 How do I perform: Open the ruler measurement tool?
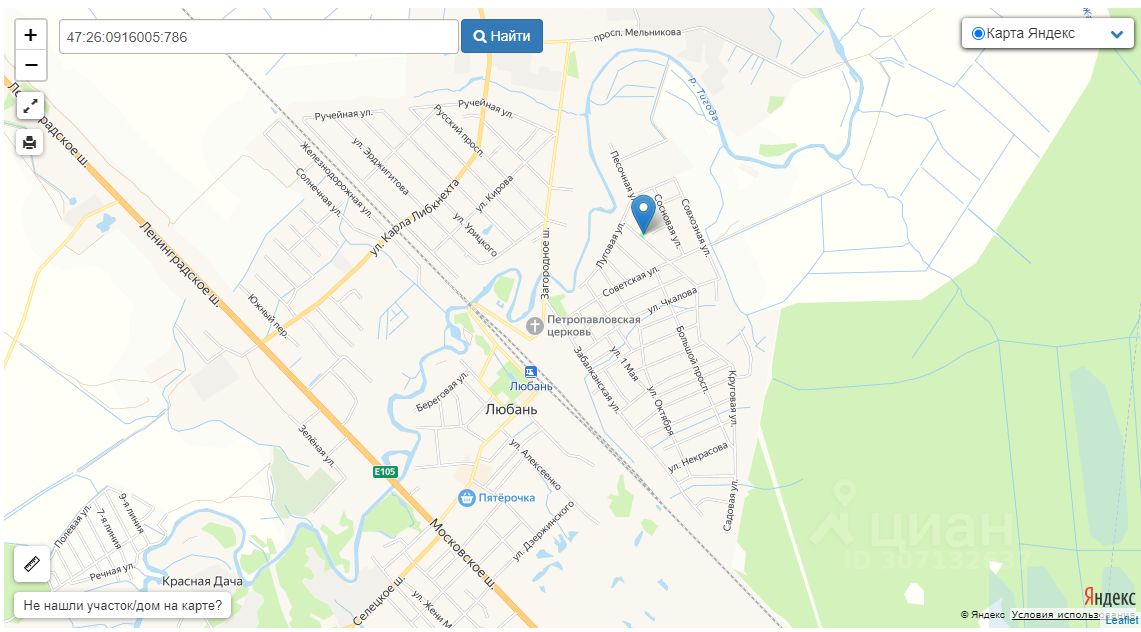(31, 564)
